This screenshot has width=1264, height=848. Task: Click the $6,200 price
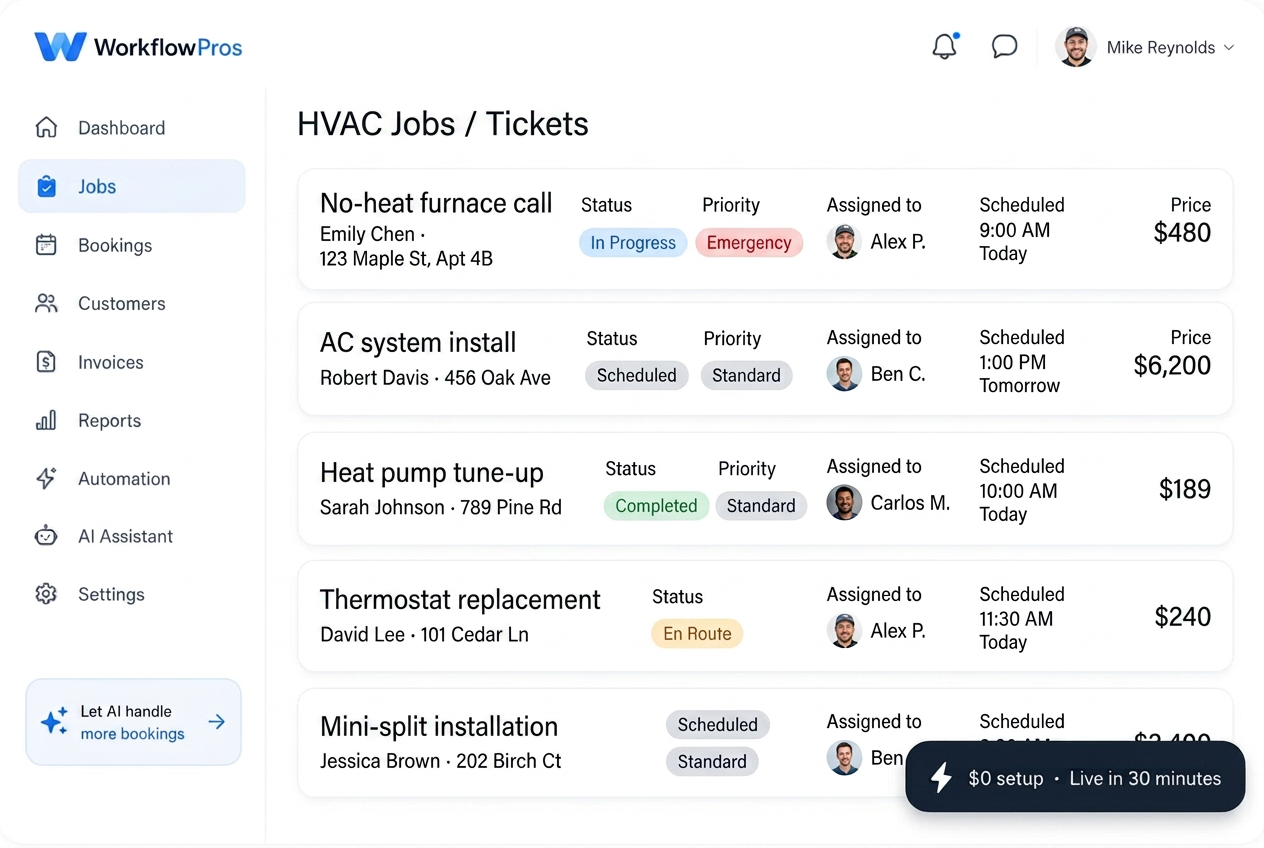tap(1172, 366)
